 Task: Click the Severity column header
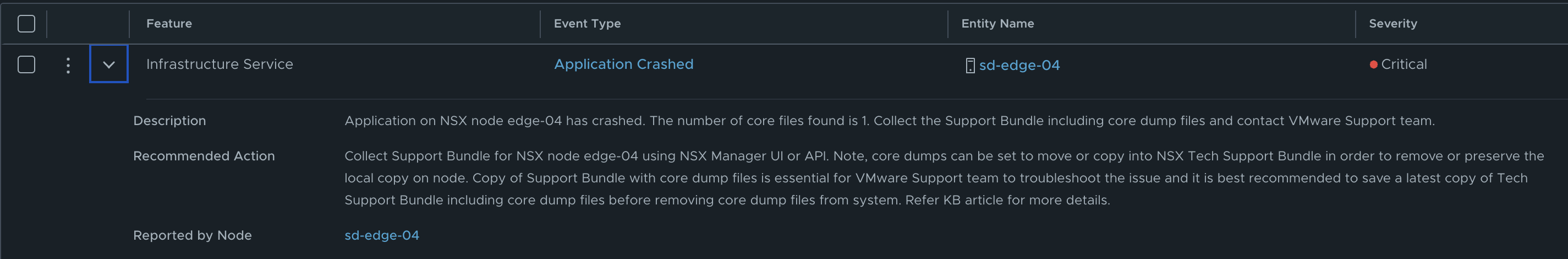tap(1392, 24)
